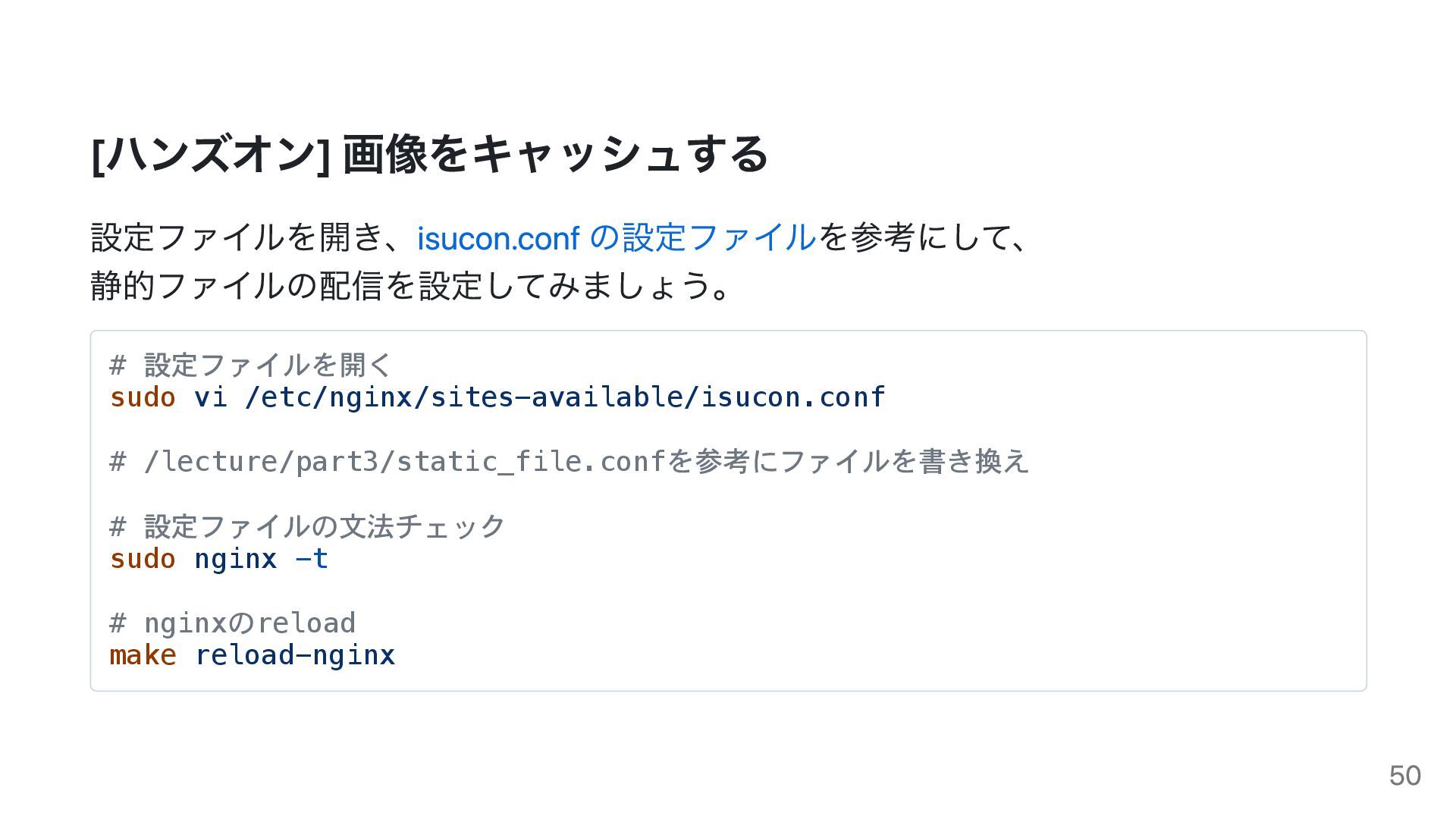Image resolution: width=1456 pixels, height=819 pixels.
Task: Click the word make in last command
Action: click(143, 655)
